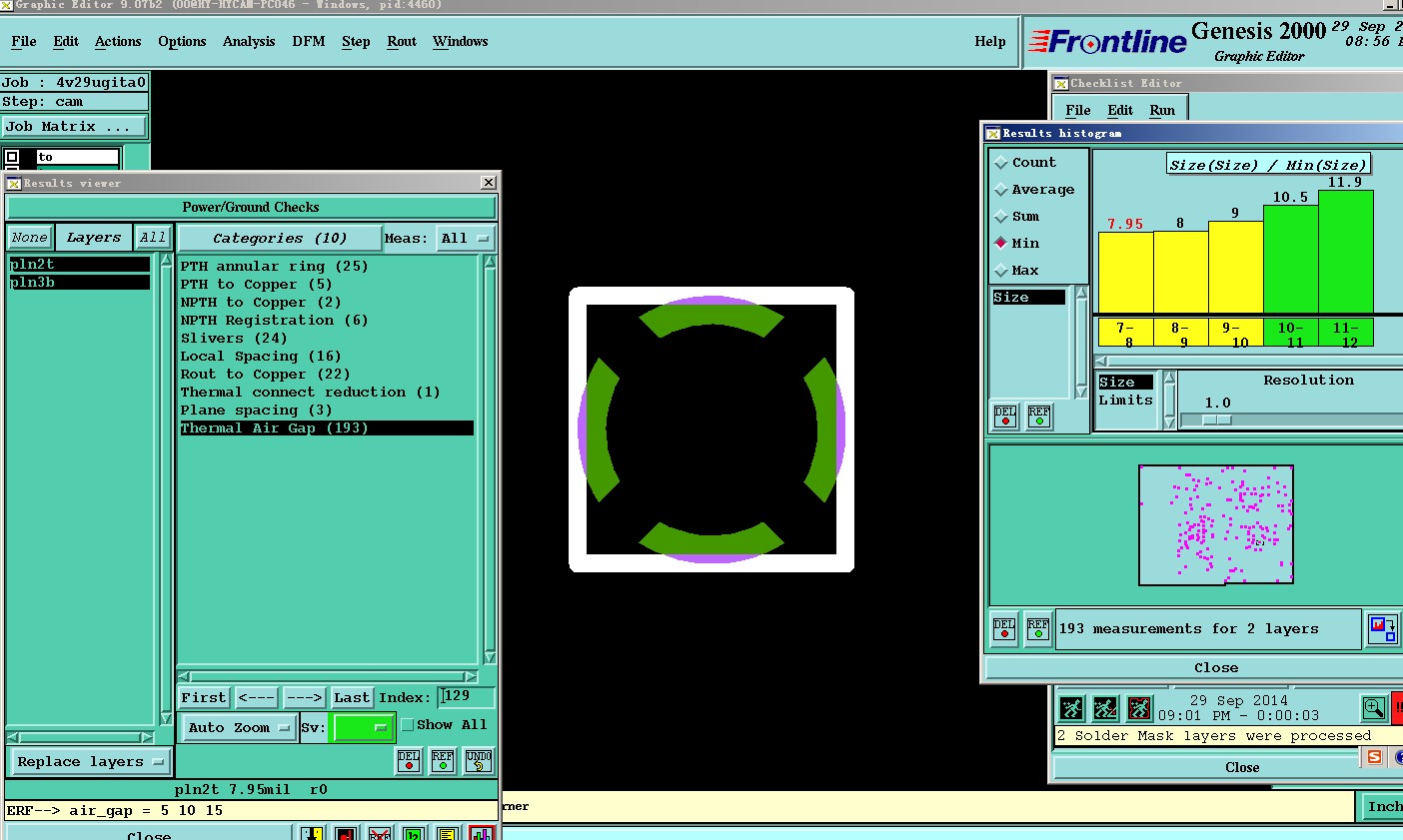
Task: Select 'PTH annular ring (25)' category
Action: click(x=275, y=267)
